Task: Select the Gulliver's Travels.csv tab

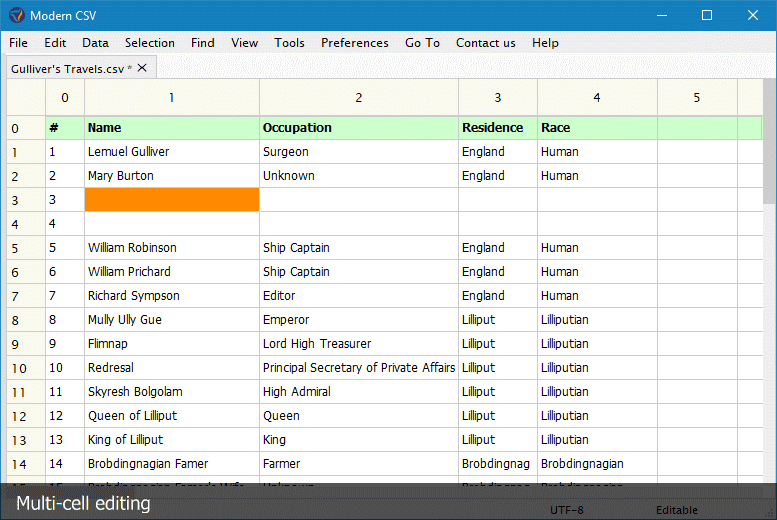Action: point(70,68)
